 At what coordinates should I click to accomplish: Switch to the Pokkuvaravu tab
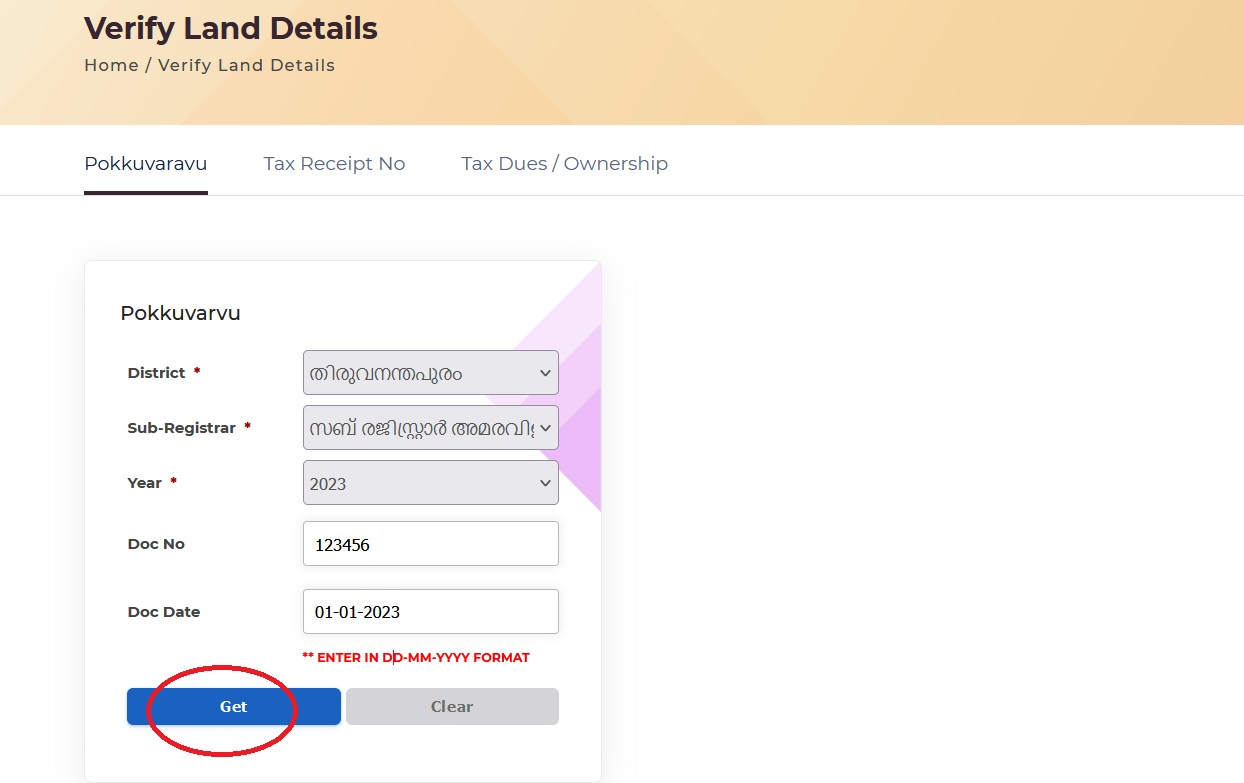tap(145, 163)
